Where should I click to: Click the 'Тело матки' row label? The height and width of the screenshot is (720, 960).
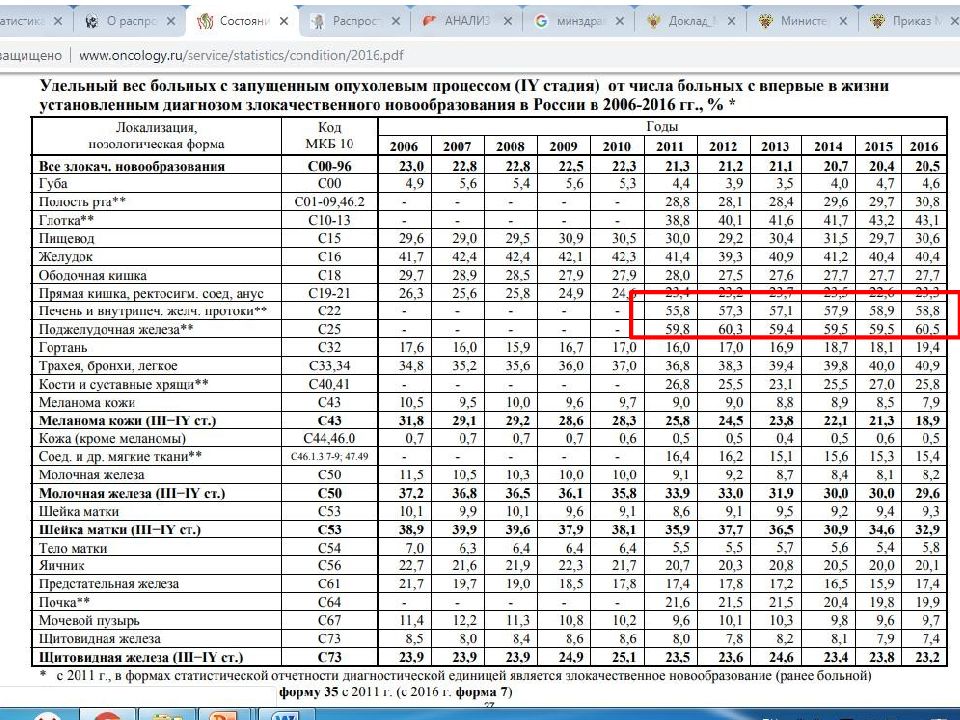[x=73, y=548]
